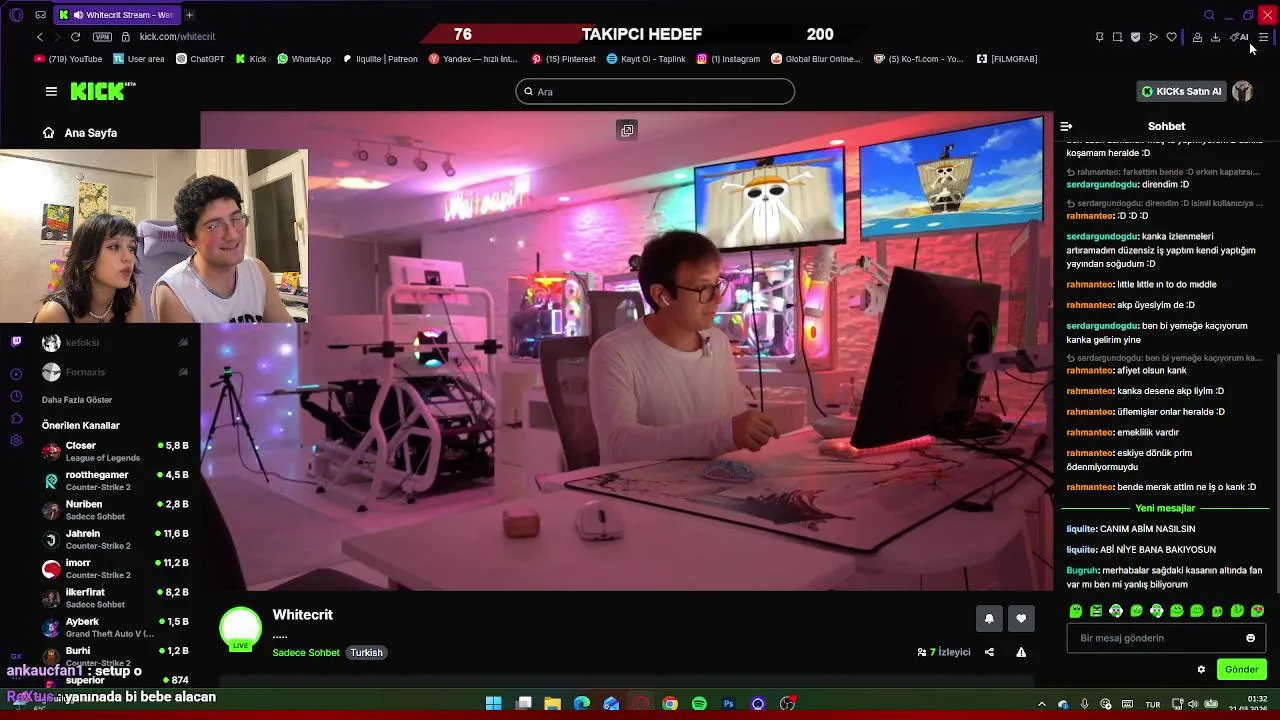Screen dimensions: 1280x720
Task: Open Photoshop from the taskbar
Action: [x=729, y=704]
